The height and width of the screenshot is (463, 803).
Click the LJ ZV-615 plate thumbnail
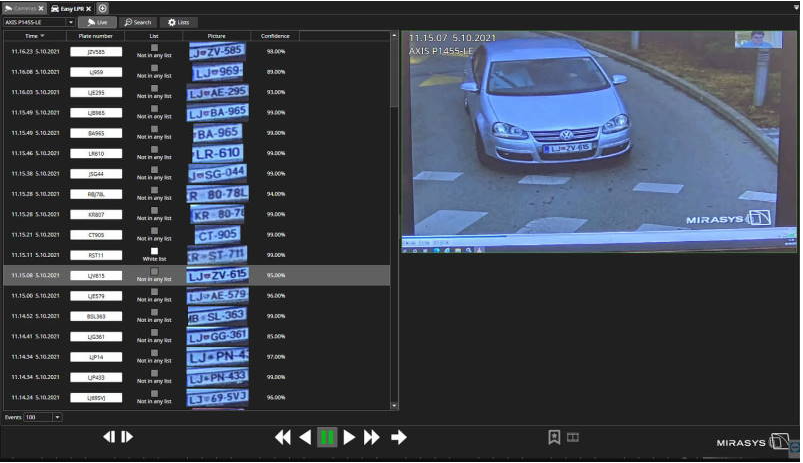tap(217, 275)
